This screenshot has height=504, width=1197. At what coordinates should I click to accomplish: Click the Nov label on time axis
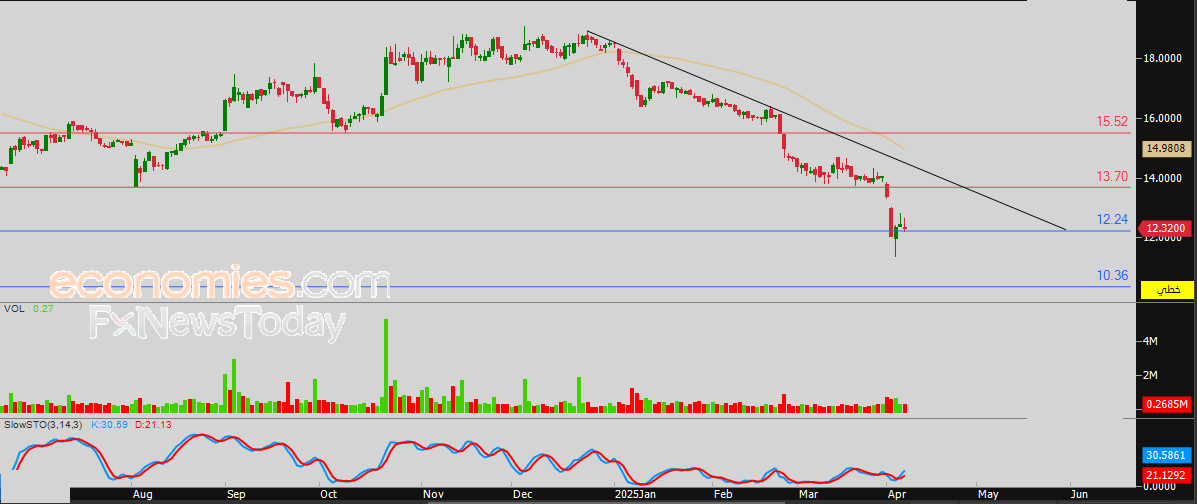point(431,495)
